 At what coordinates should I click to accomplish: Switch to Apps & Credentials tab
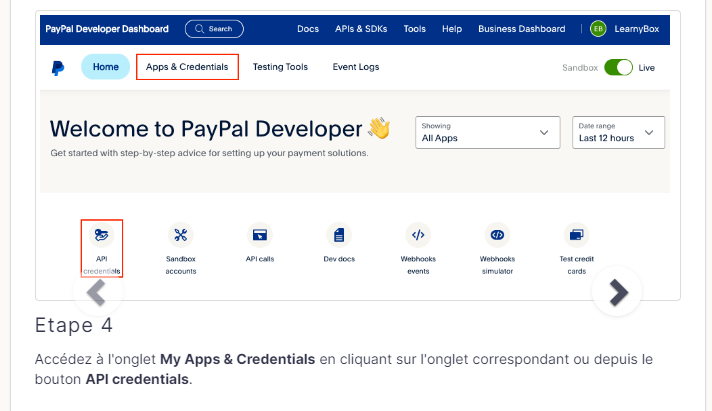[x=187, y=67]
